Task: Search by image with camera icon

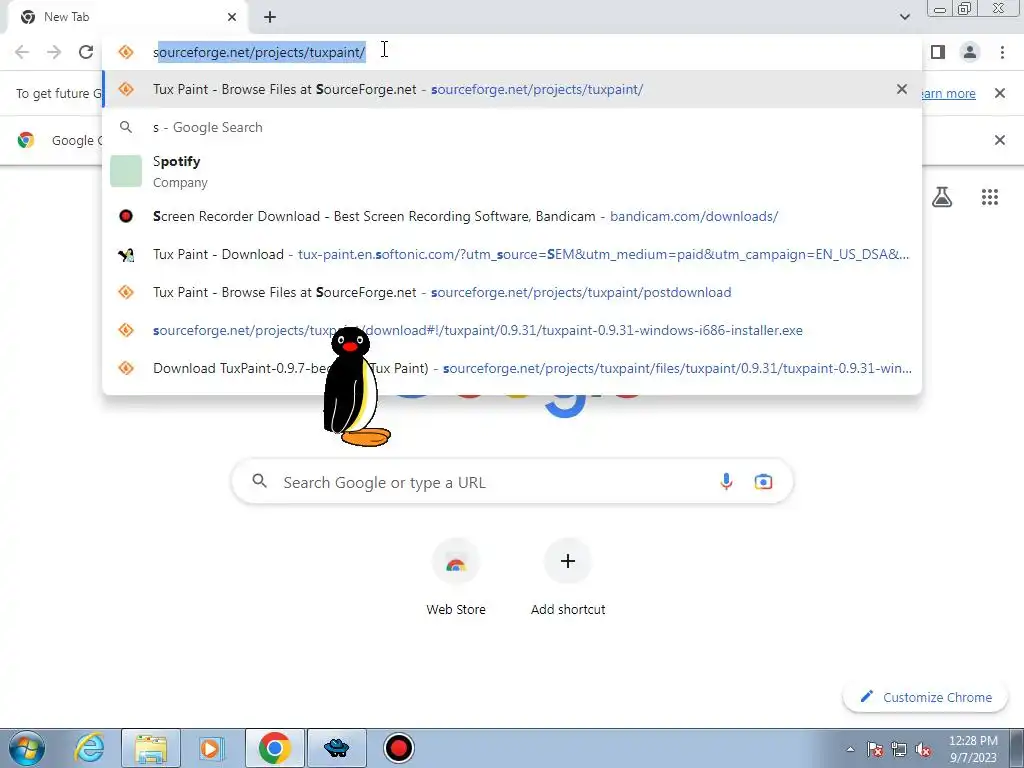Action: click(x=763, y=482)
